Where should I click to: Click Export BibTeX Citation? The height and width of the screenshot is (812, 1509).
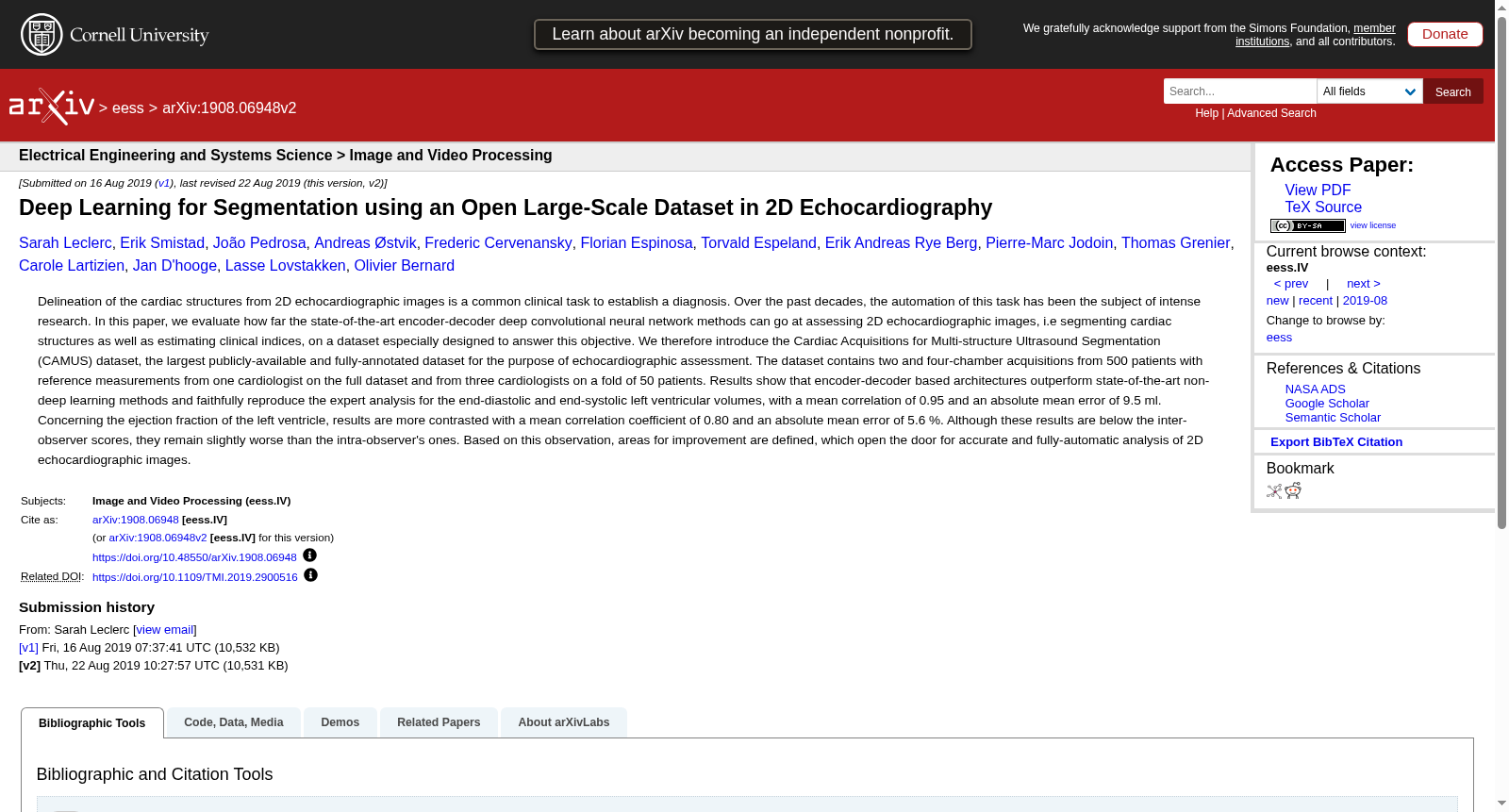(x=1336, y=442)
